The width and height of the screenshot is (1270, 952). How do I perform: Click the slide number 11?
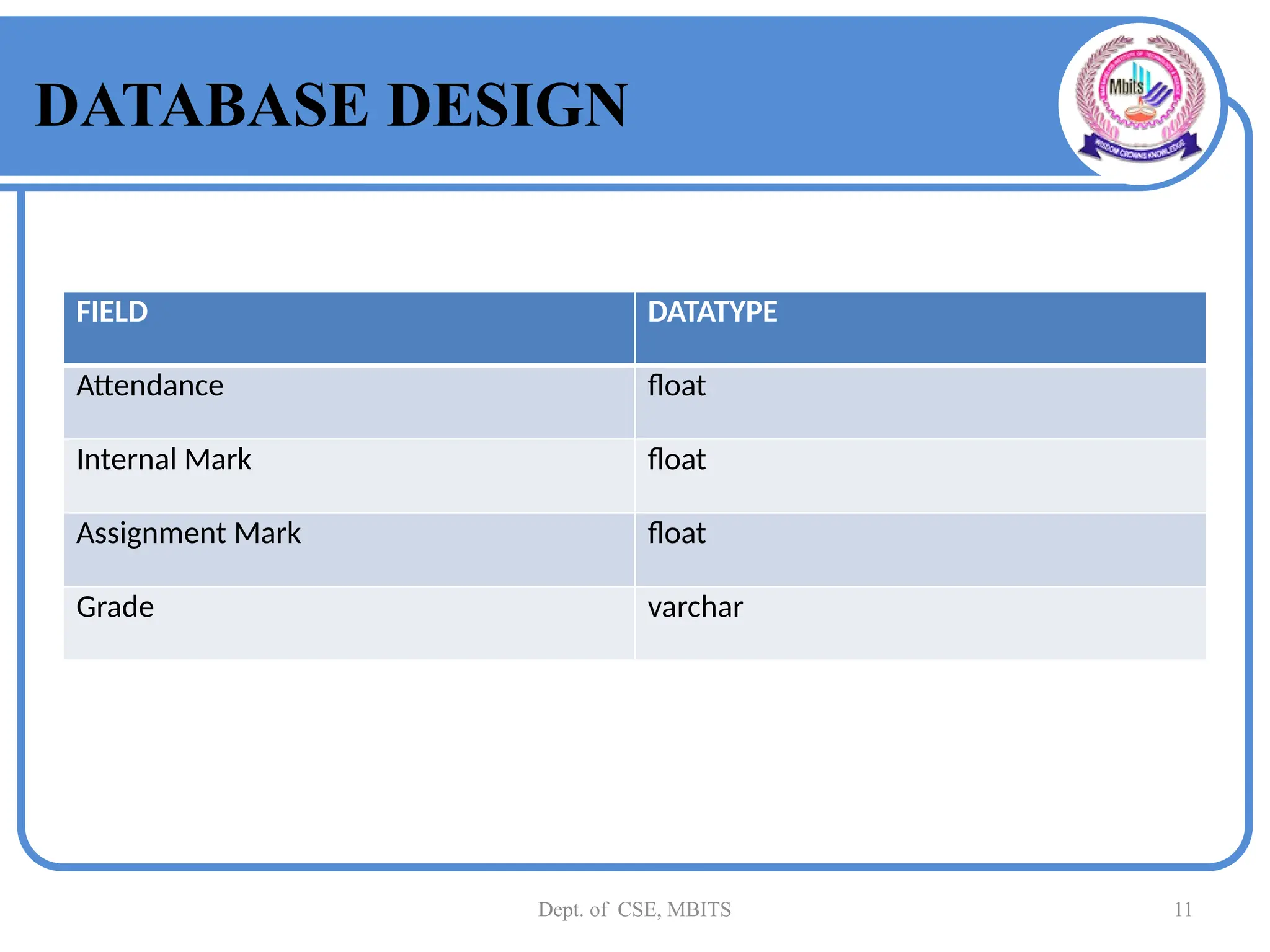(x=1183, y=909)
